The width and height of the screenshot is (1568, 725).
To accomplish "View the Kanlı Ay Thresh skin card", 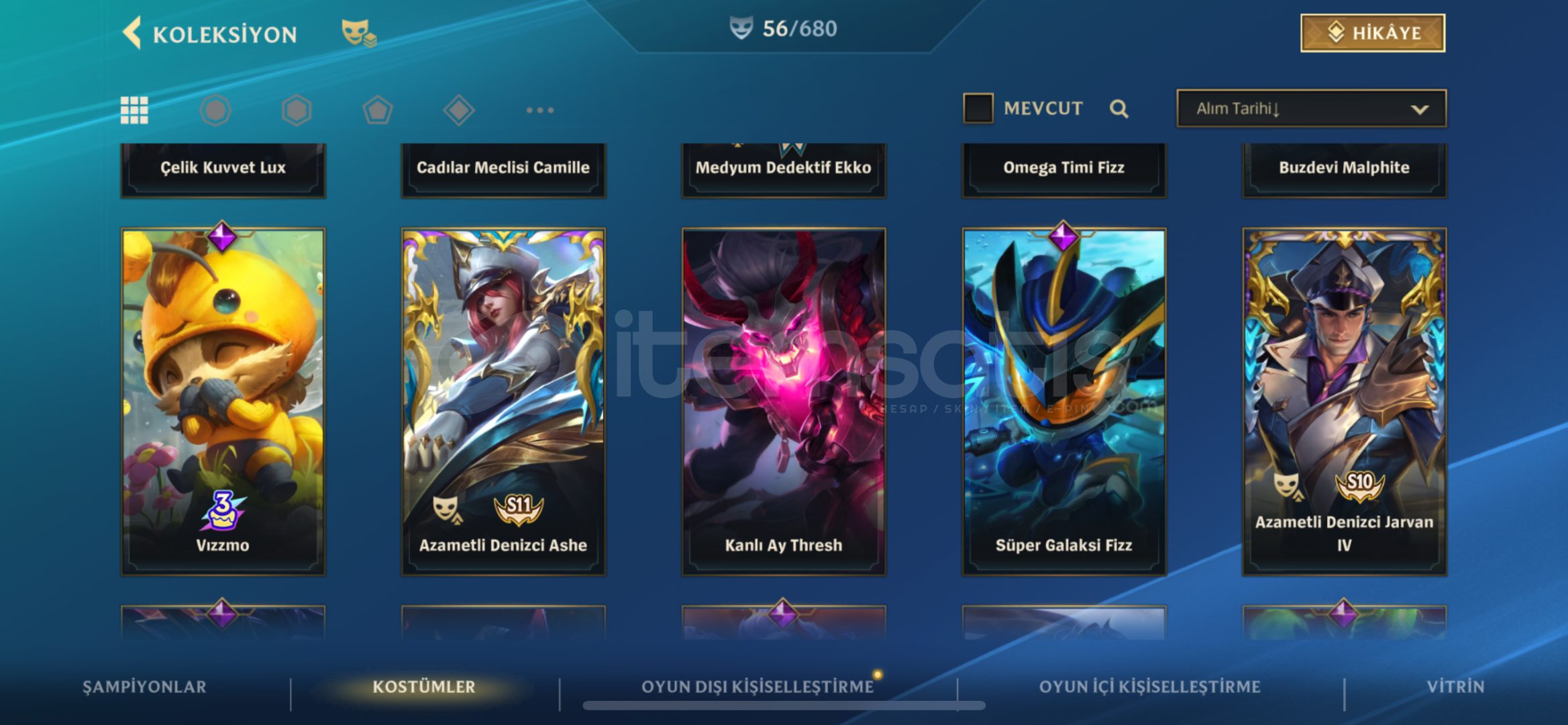I will [x=784, y=401].
